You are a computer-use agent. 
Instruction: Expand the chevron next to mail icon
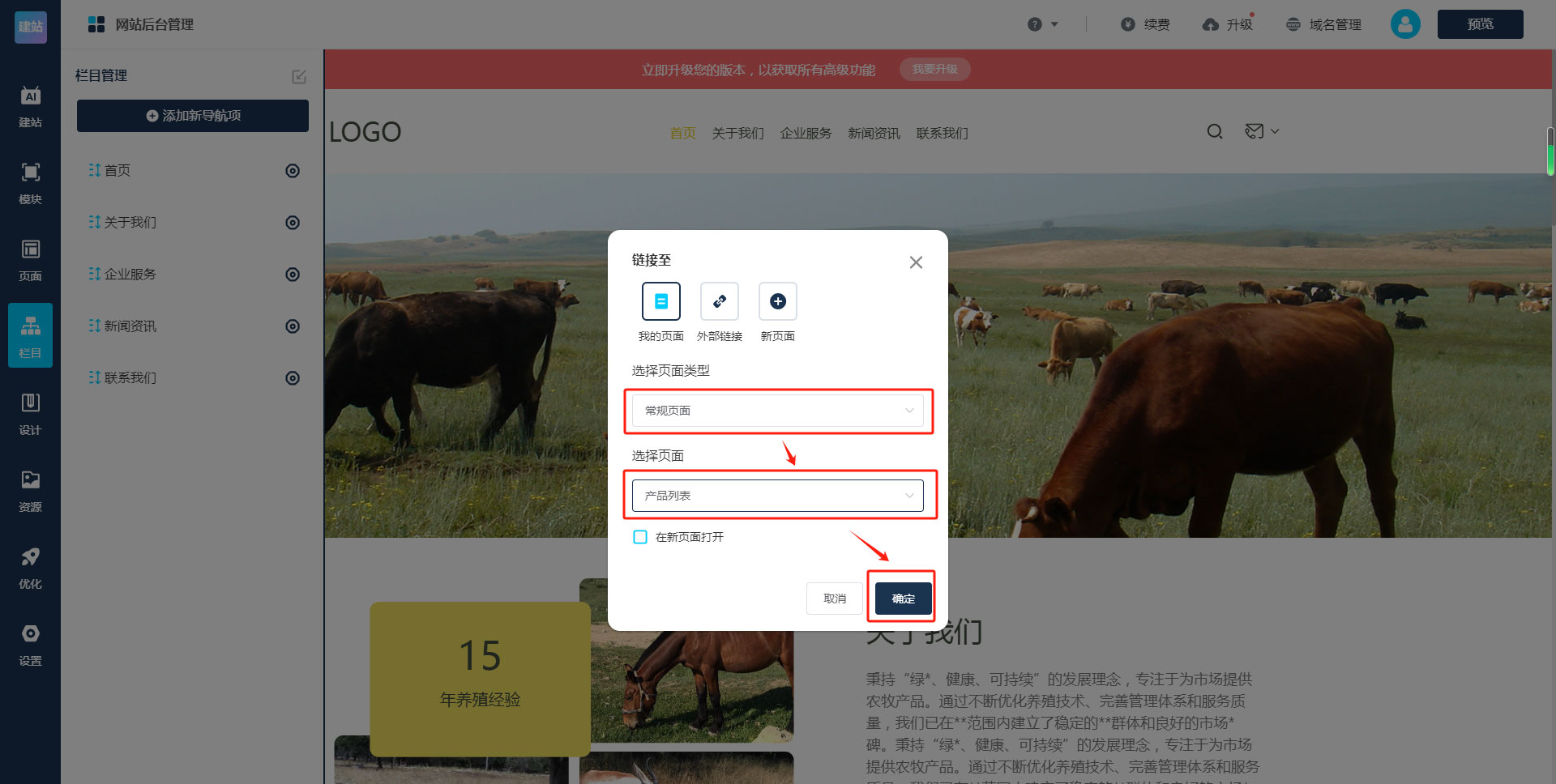1275,131
